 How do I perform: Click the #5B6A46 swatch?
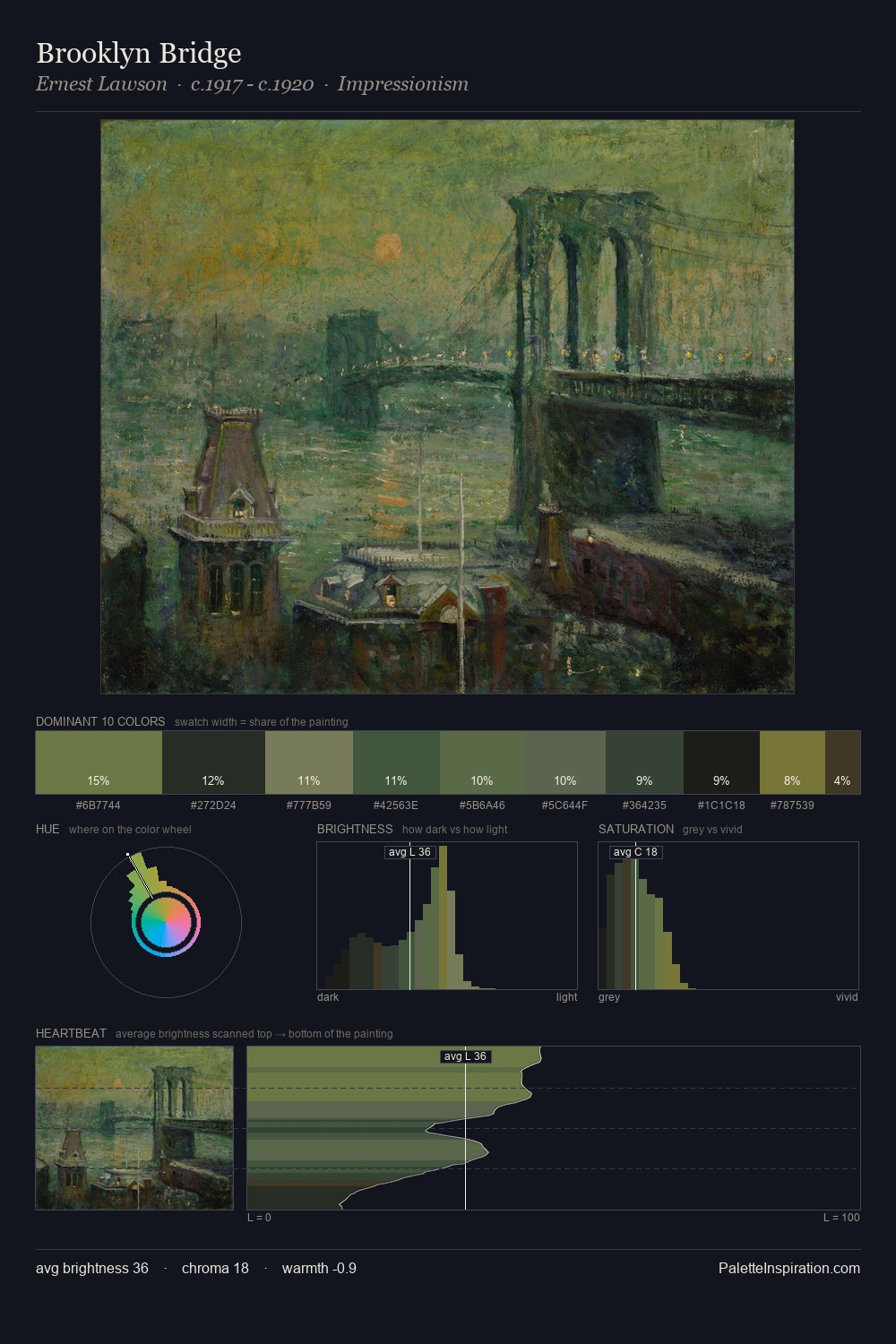pyautogui.click(x=482, y=762)
